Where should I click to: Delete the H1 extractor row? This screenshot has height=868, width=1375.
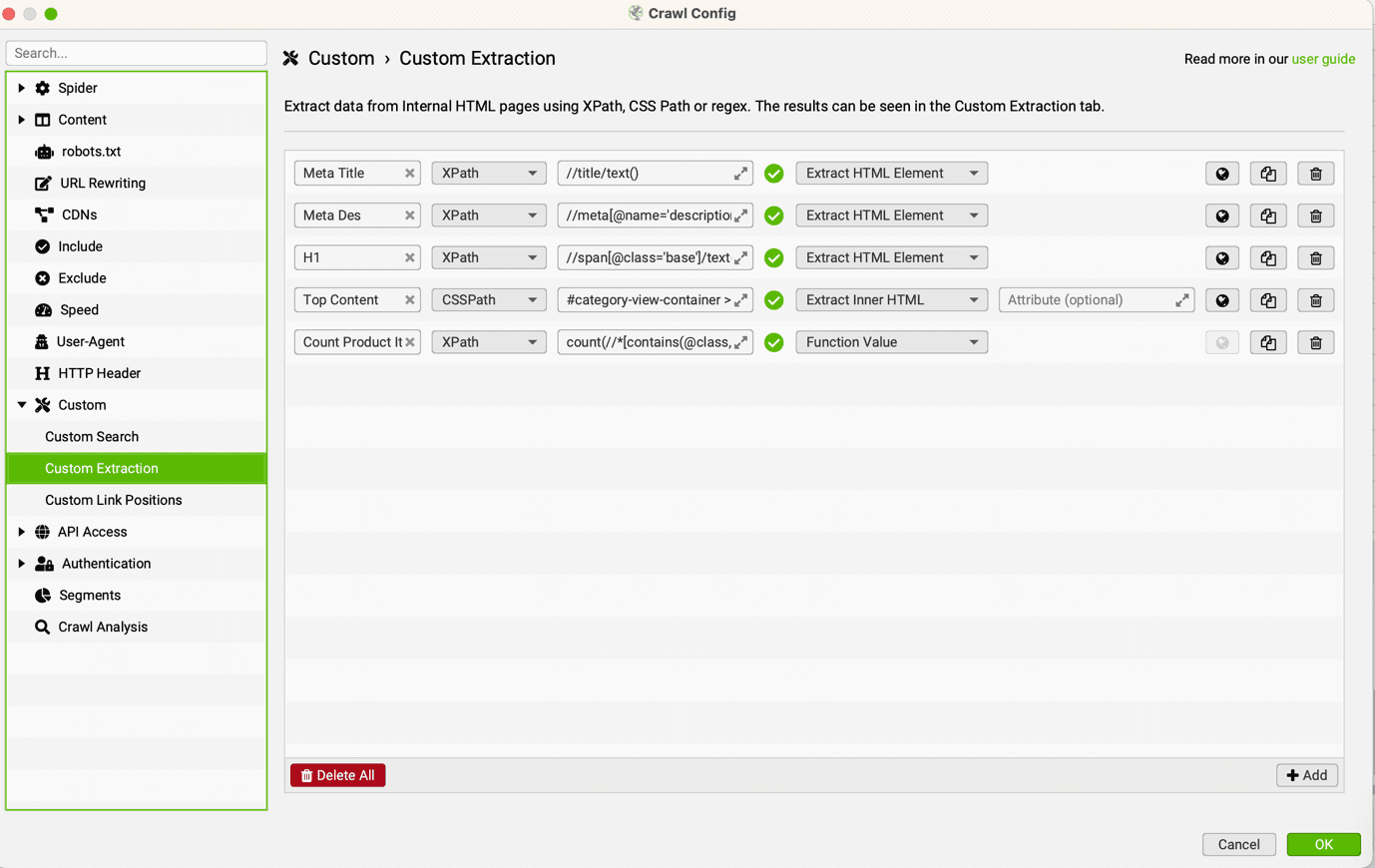click(x=1315, y=257)
